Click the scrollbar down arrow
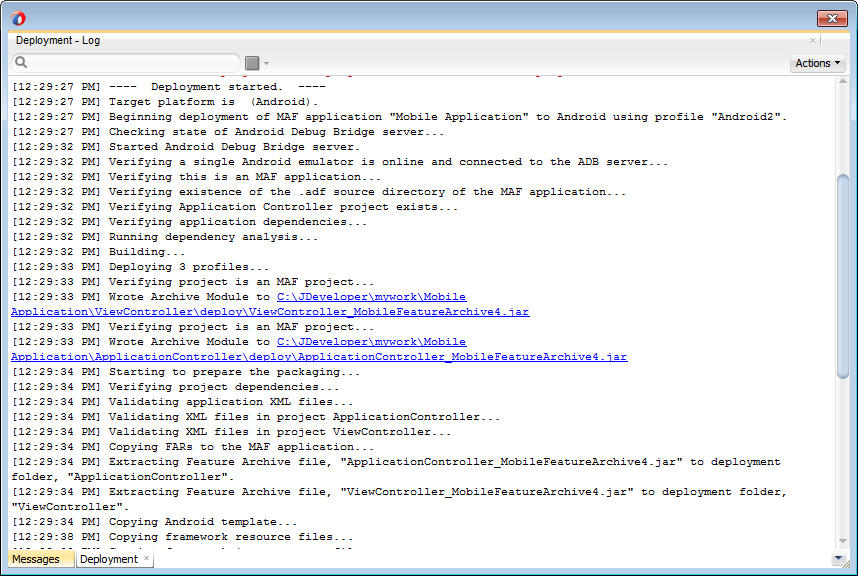858x576 pixels. click(843, 541)
